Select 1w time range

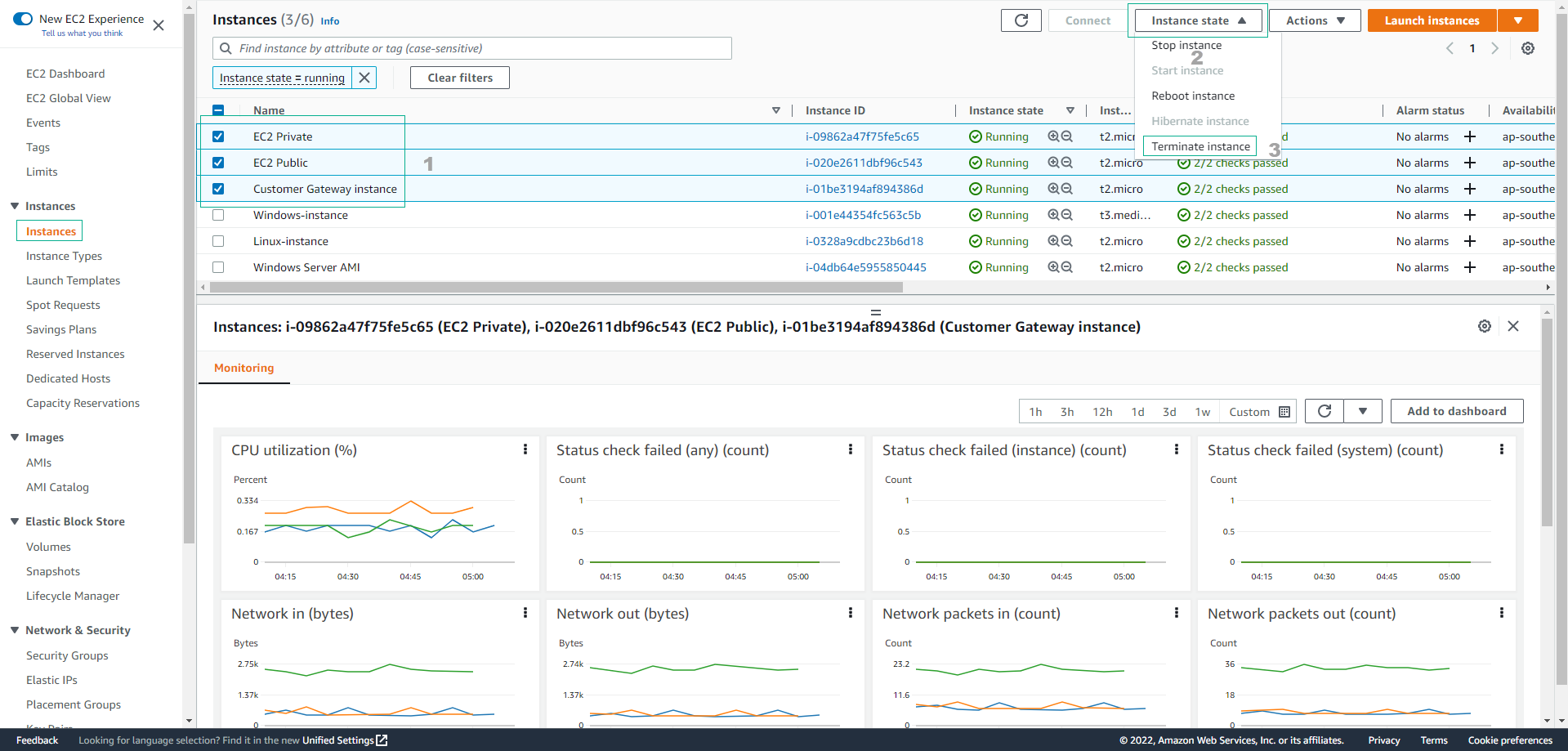(1203, 412)
